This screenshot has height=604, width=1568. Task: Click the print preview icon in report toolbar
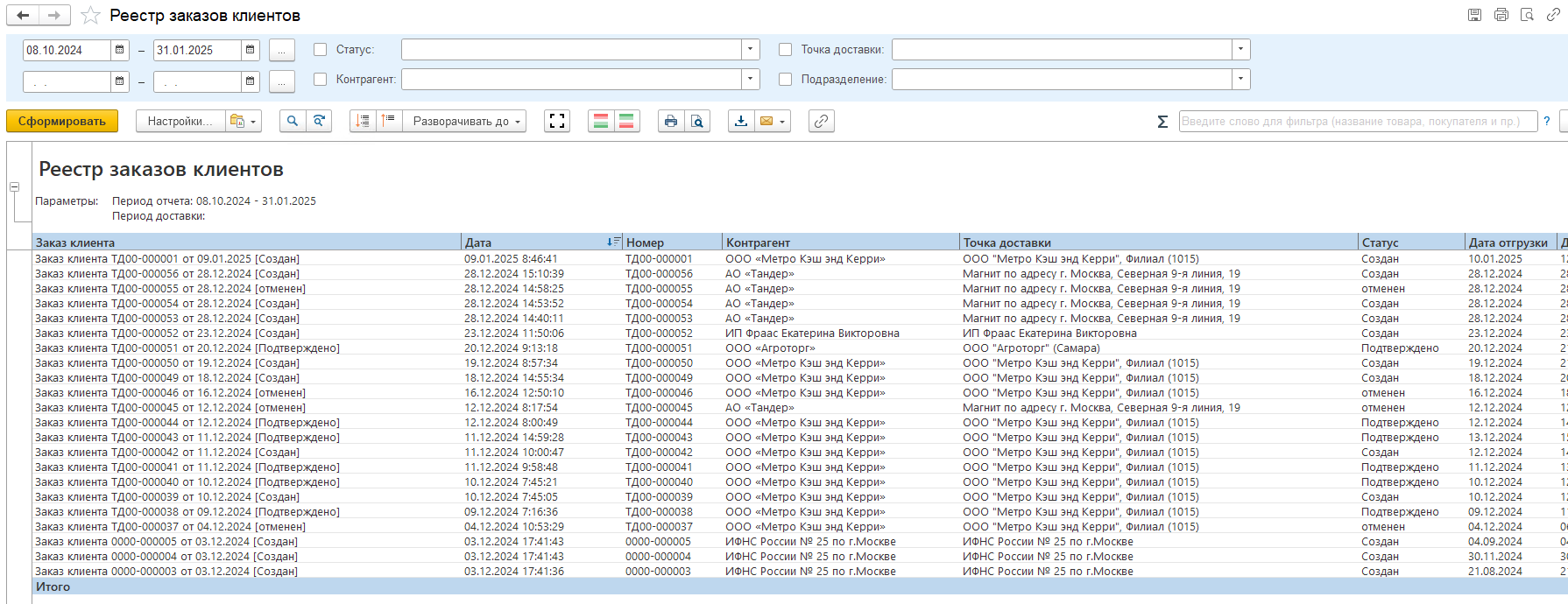point(697,122)
